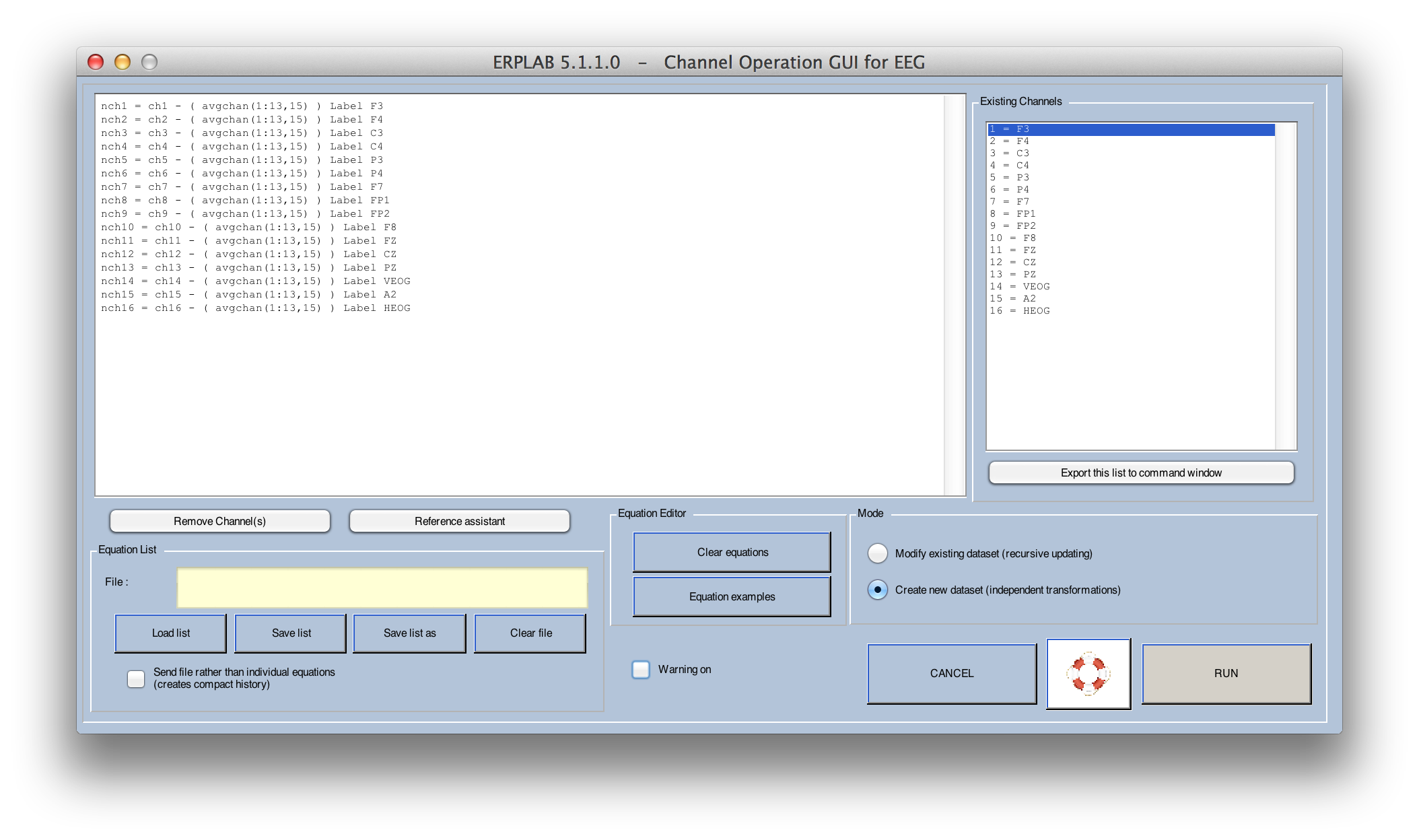Select channel '5 = P3' in list

click(x=1131, y=178)
